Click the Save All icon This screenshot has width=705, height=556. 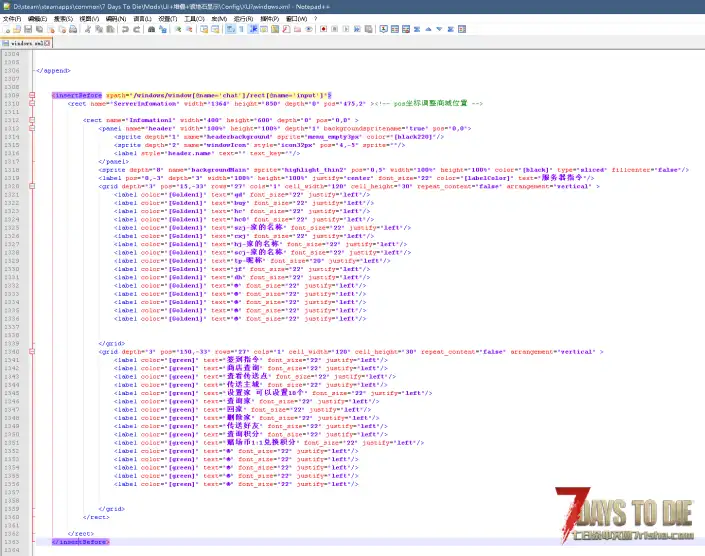click(x=39, y=29)
